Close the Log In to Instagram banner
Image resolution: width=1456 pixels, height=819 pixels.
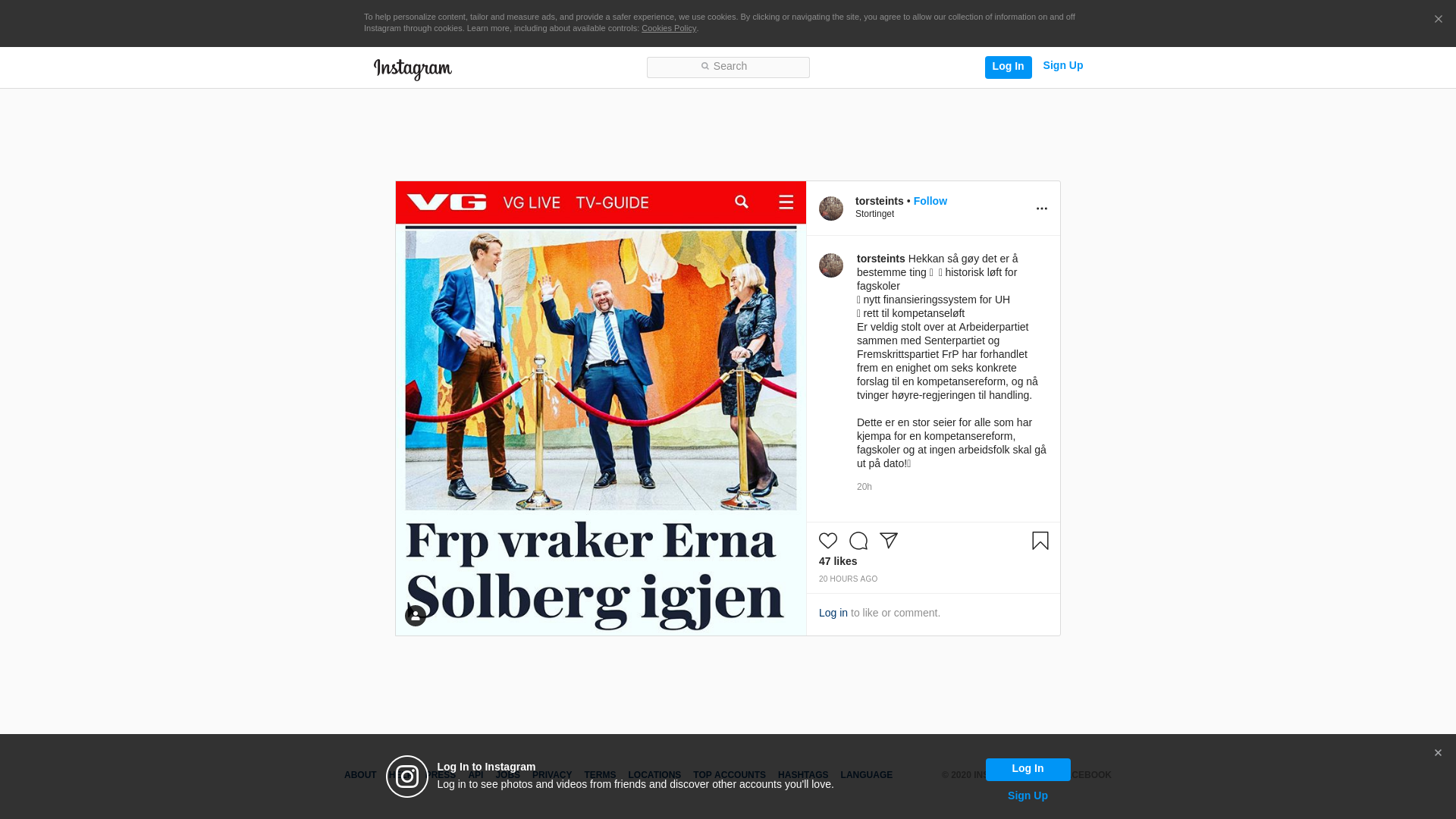(x=1438, y=753)
